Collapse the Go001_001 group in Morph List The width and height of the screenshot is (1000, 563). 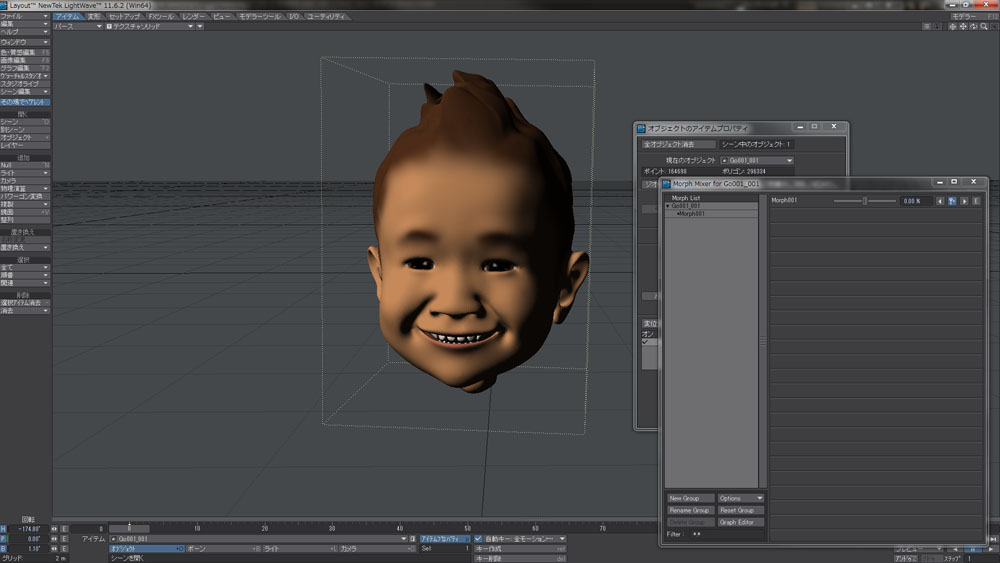(668, 206)
